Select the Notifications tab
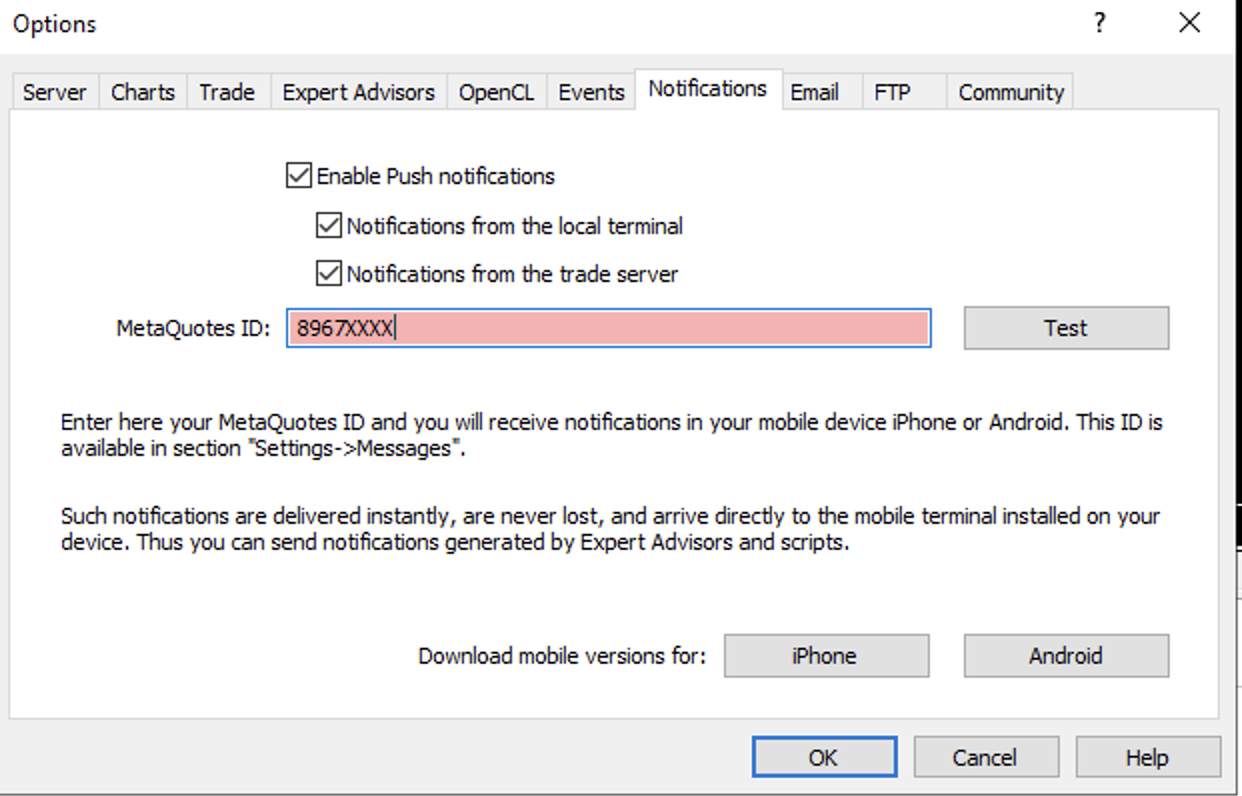The width and height of the screenshot is (1242, 796). [x=708, y=89]
